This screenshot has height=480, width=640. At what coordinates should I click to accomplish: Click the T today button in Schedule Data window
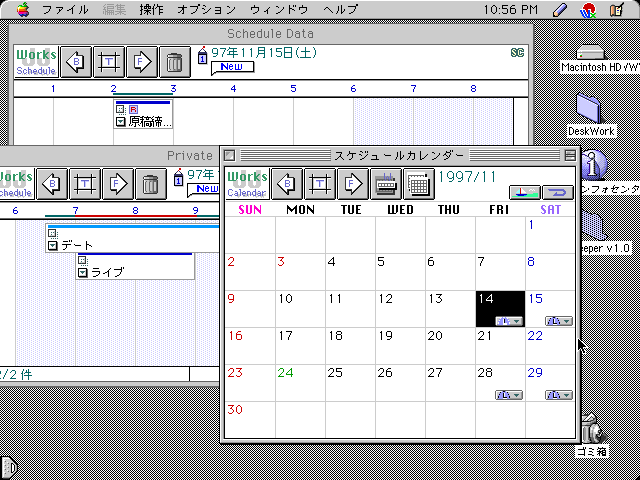click(x=109, y=62)
